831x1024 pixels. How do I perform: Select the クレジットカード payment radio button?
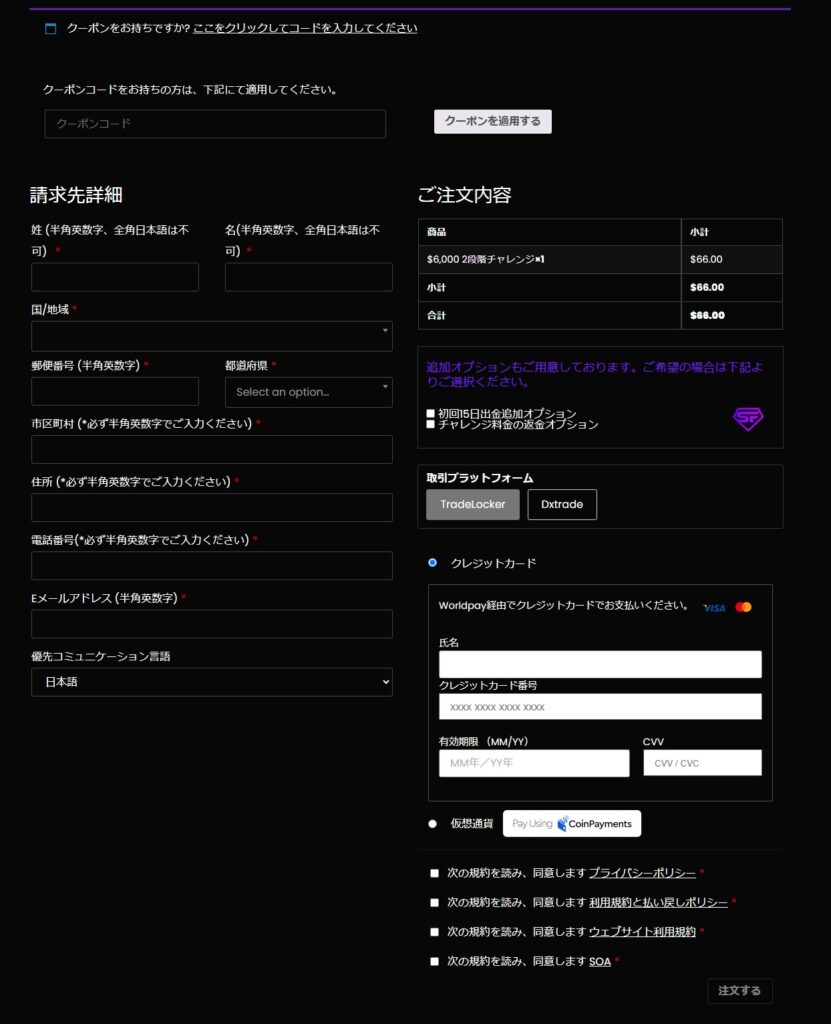coord(431,563)
